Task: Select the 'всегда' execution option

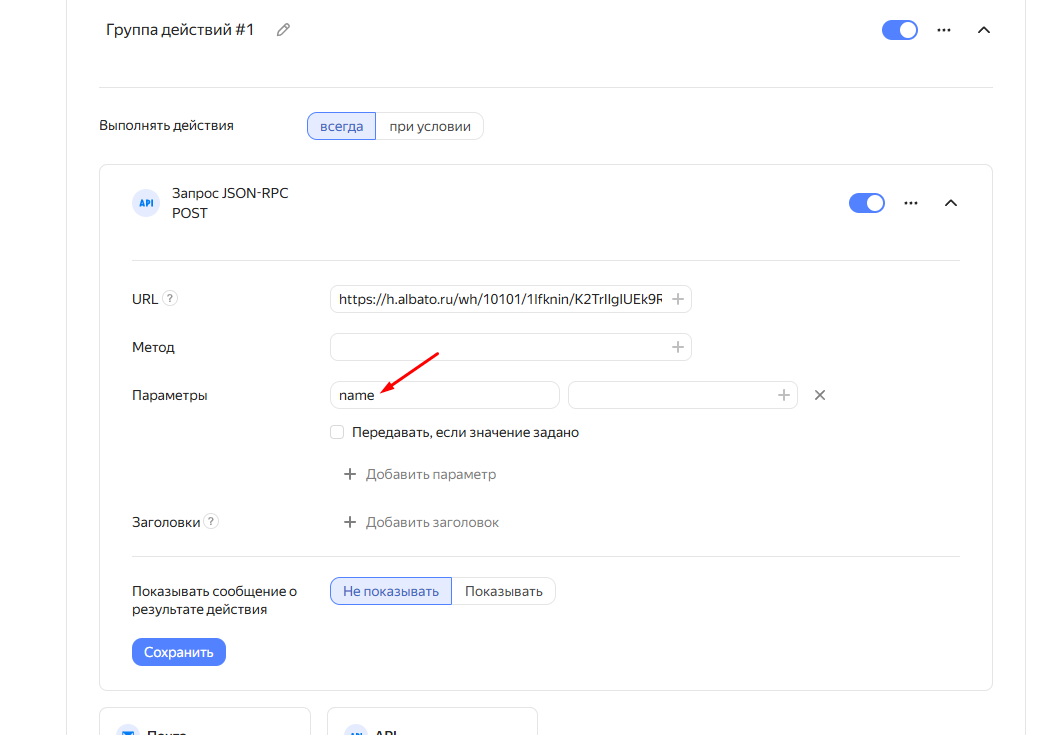Action: 341,126
